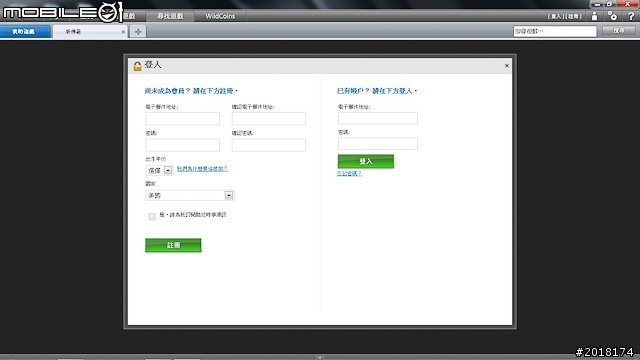Screen dimensions: 640x360
Task: Click the green 註冊 register button
Action: pyautogui.click(x=173, y=245)
